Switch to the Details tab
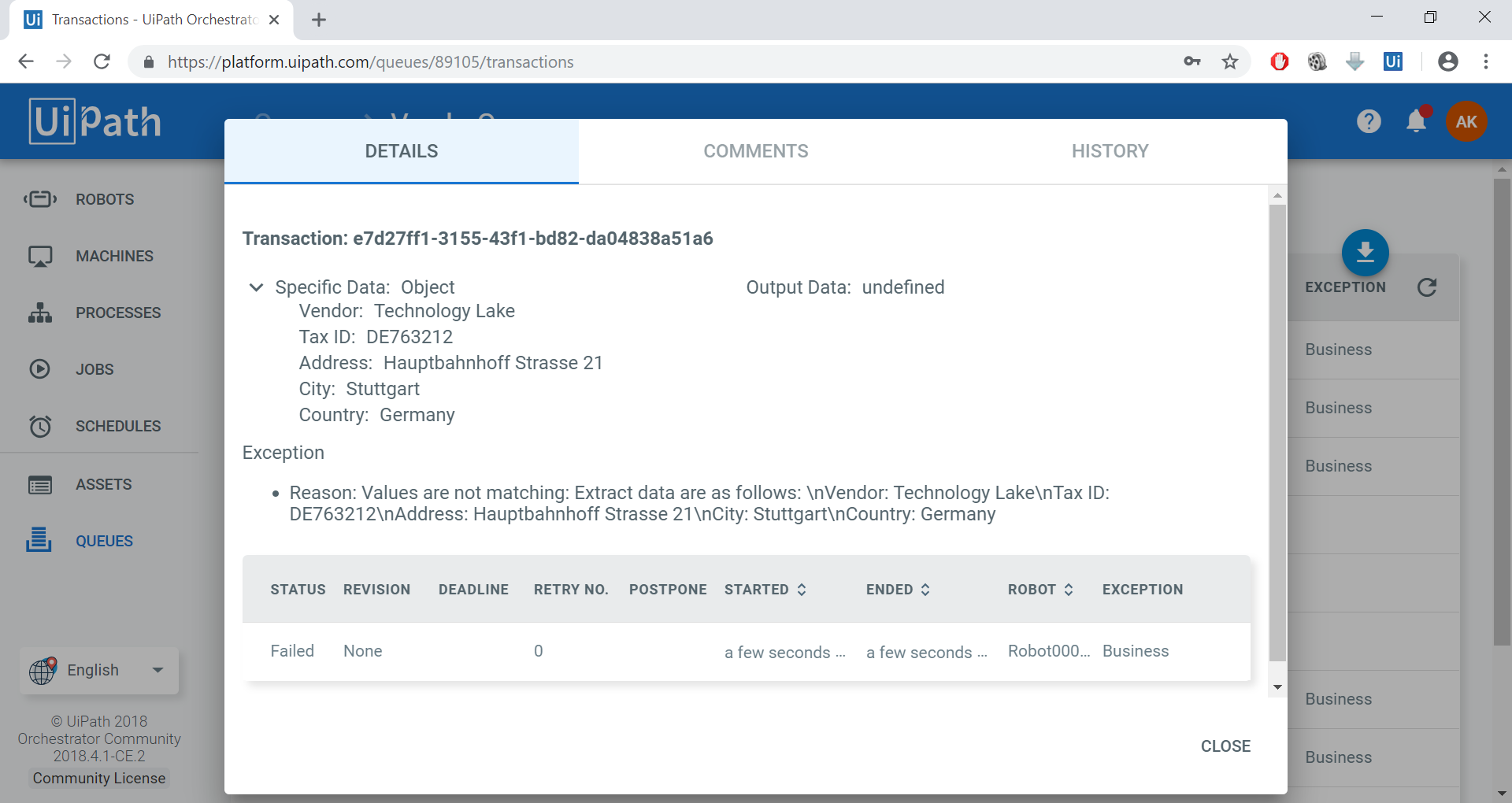1512x803 pixels. pos(402,151)
